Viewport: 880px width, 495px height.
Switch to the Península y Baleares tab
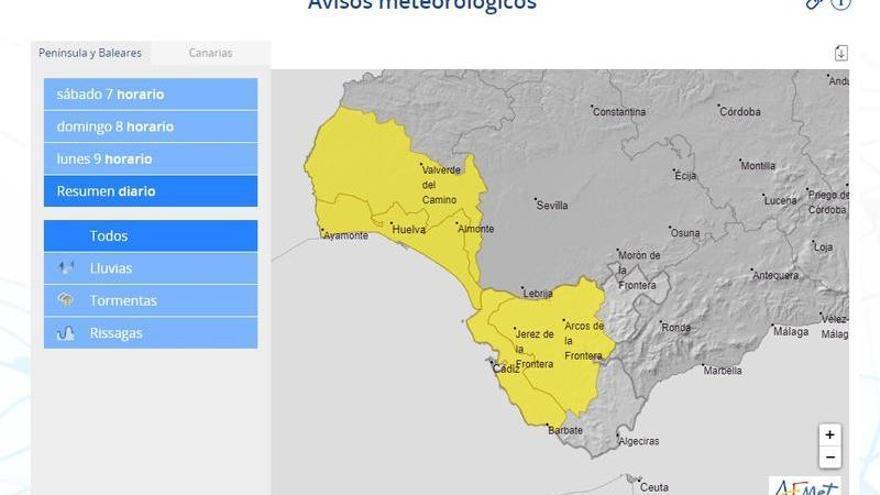[90, 53]
